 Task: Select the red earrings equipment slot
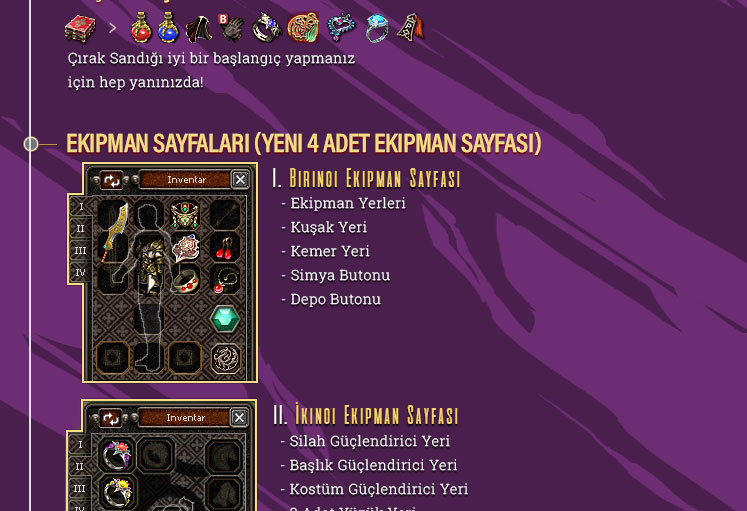click(x=224, y=248)
